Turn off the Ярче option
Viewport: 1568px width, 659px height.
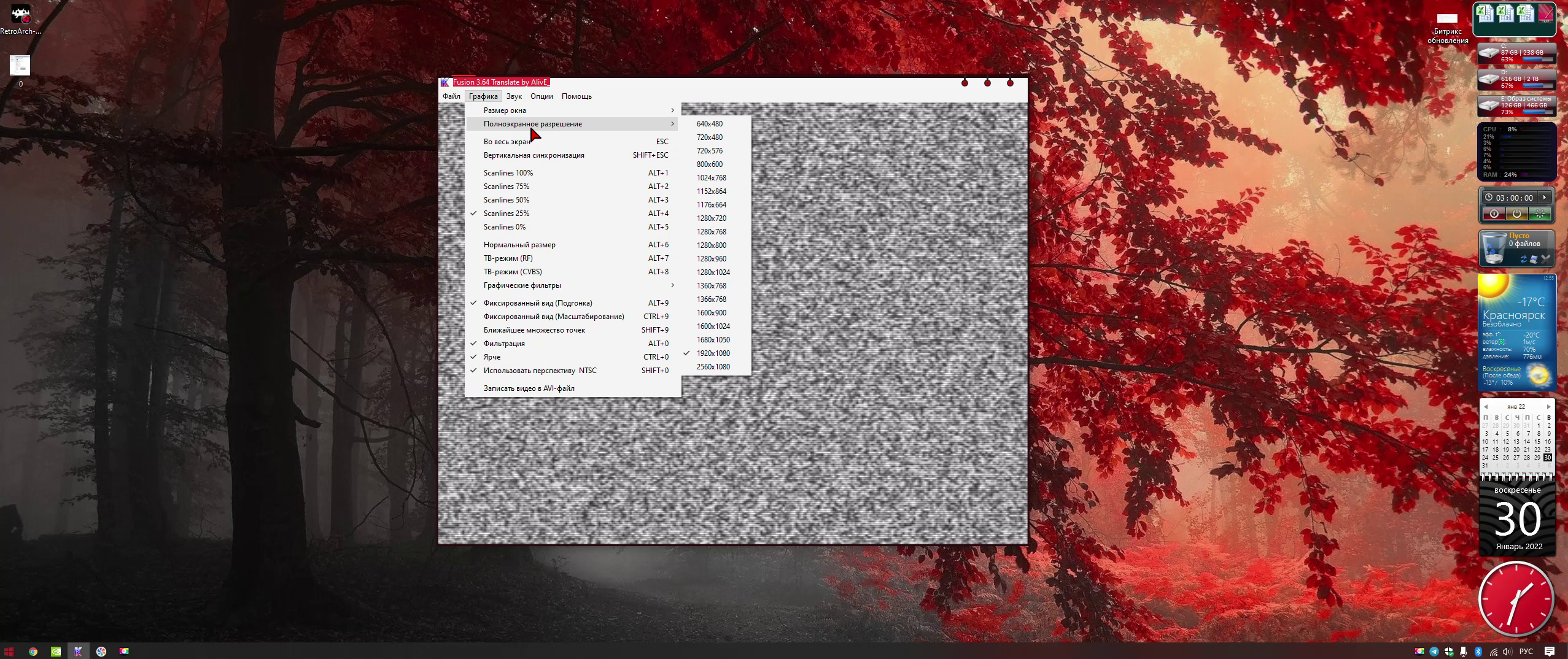(573, 357)
